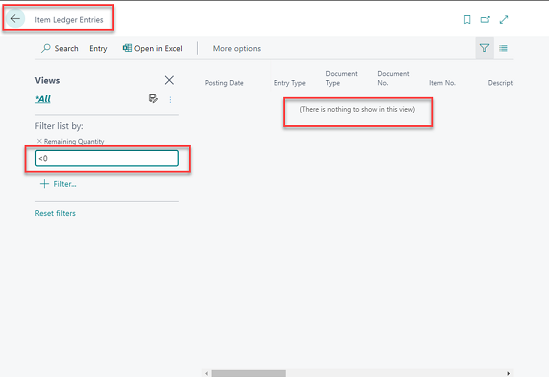Remove the Remaining Quantity filter

[x=39, y=141]
